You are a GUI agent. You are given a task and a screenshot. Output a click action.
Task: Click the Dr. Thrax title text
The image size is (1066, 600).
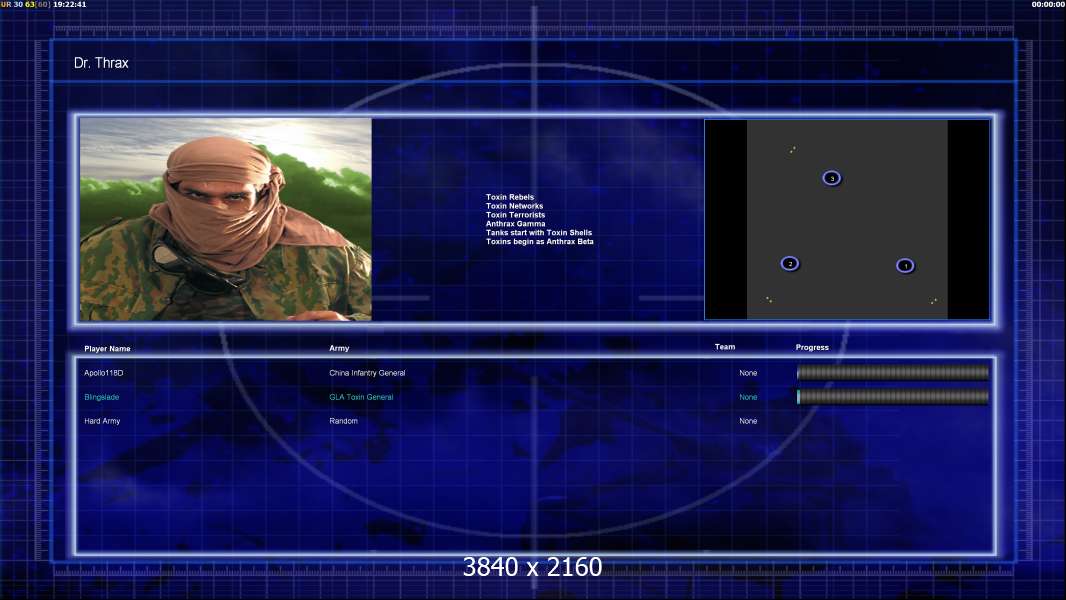click(x=101, y=63)
